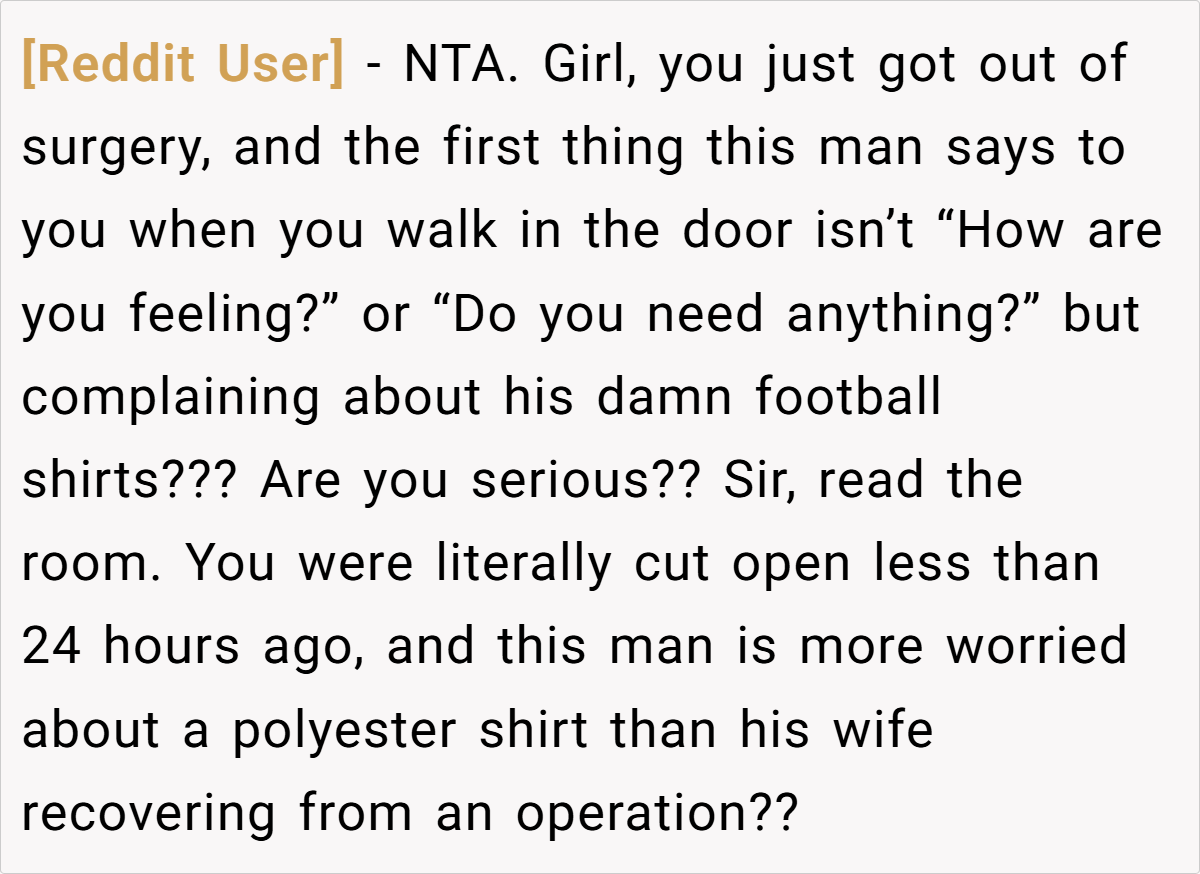
Task: Click the word "football" in the text
Action: [x=848, y=397]
